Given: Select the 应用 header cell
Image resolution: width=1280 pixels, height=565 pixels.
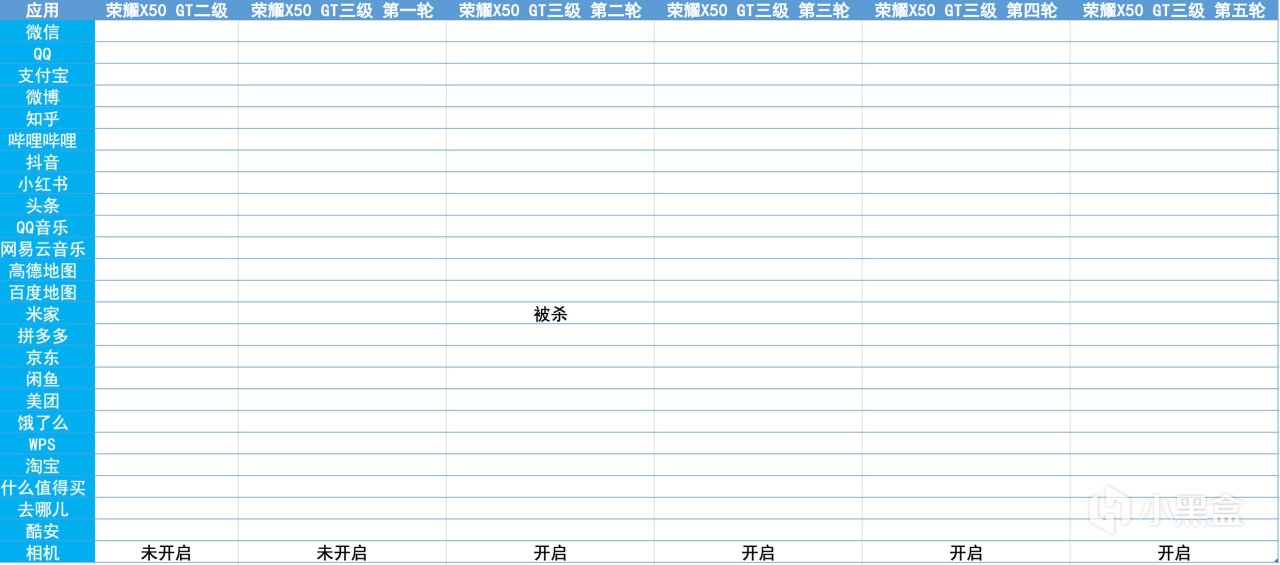Looking at the screenshot, I should click(43, 10).
